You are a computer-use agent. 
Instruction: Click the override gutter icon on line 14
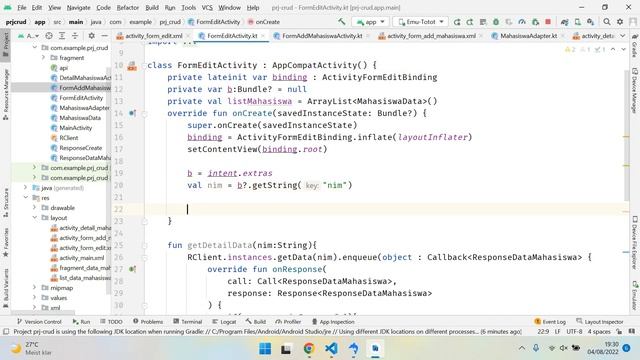(132, 113)
